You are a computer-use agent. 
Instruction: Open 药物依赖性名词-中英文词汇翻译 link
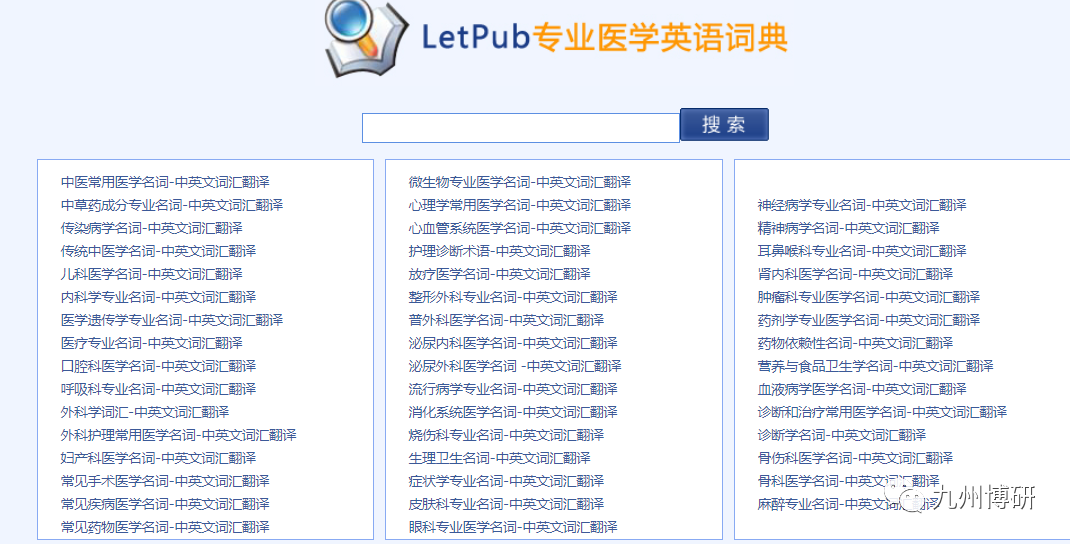click(855, 343)
